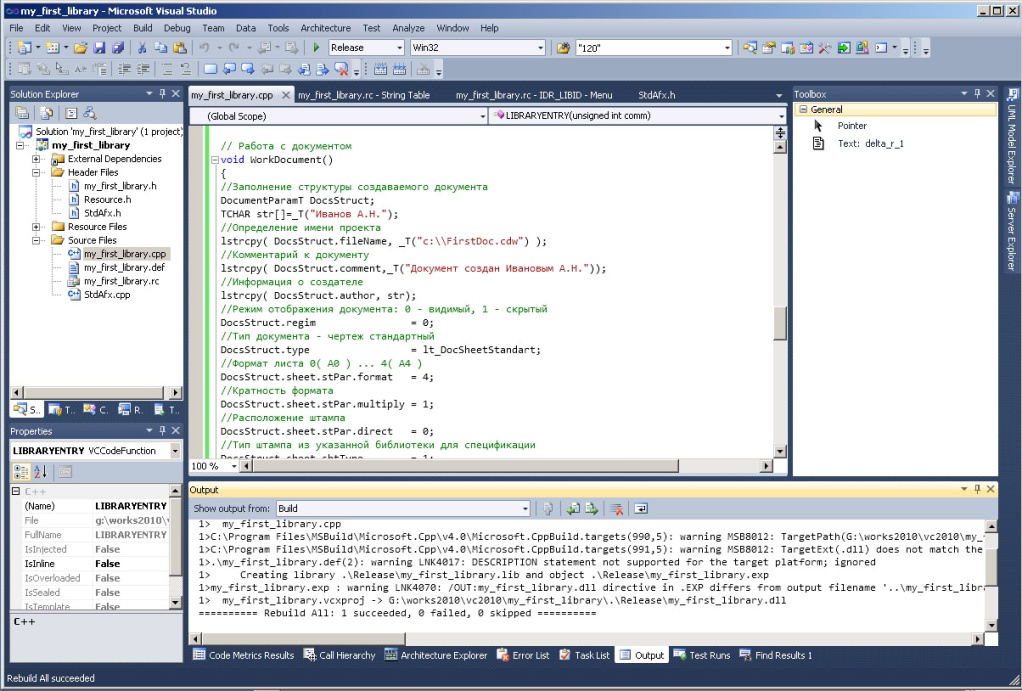This screenshot has height=691, width=1022.
Task: Click the Copy icon in the toolbar
Action: 160,48
